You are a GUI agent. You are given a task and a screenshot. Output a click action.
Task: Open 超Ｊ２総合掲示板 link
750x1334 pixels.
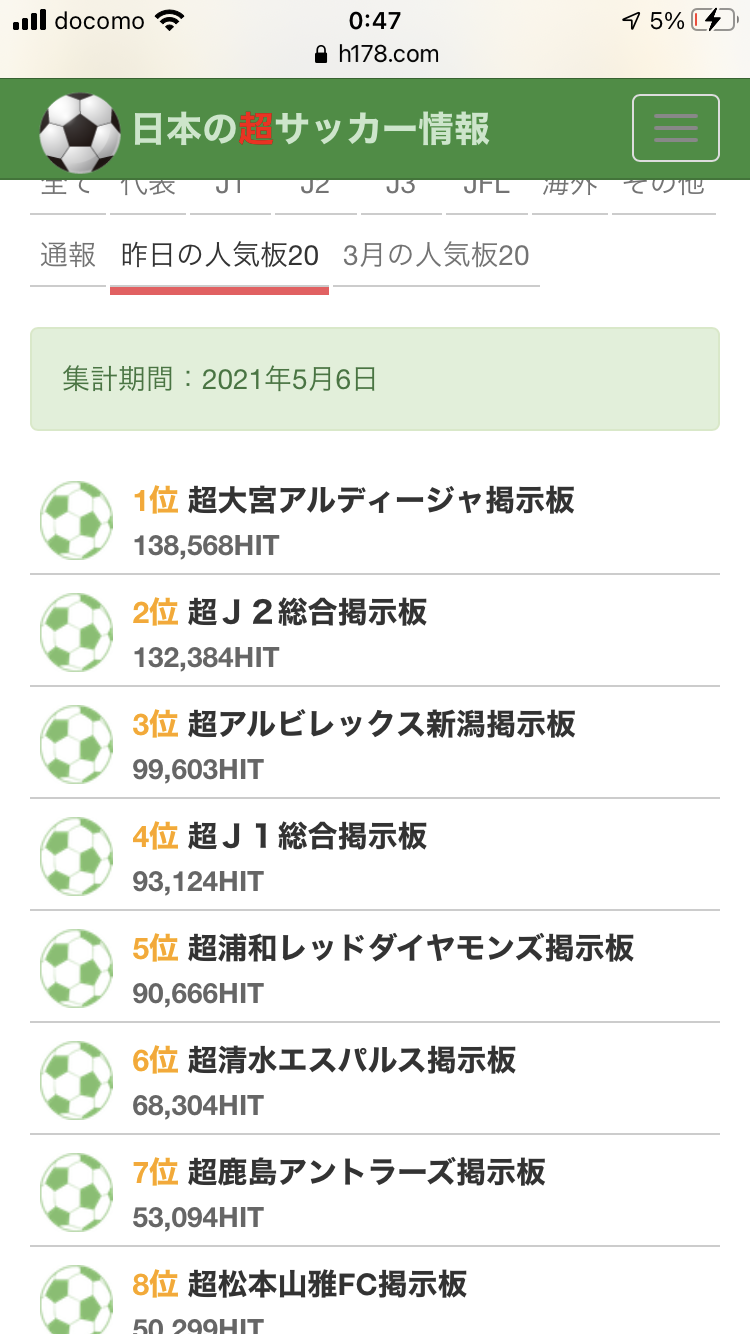(307, 612)
